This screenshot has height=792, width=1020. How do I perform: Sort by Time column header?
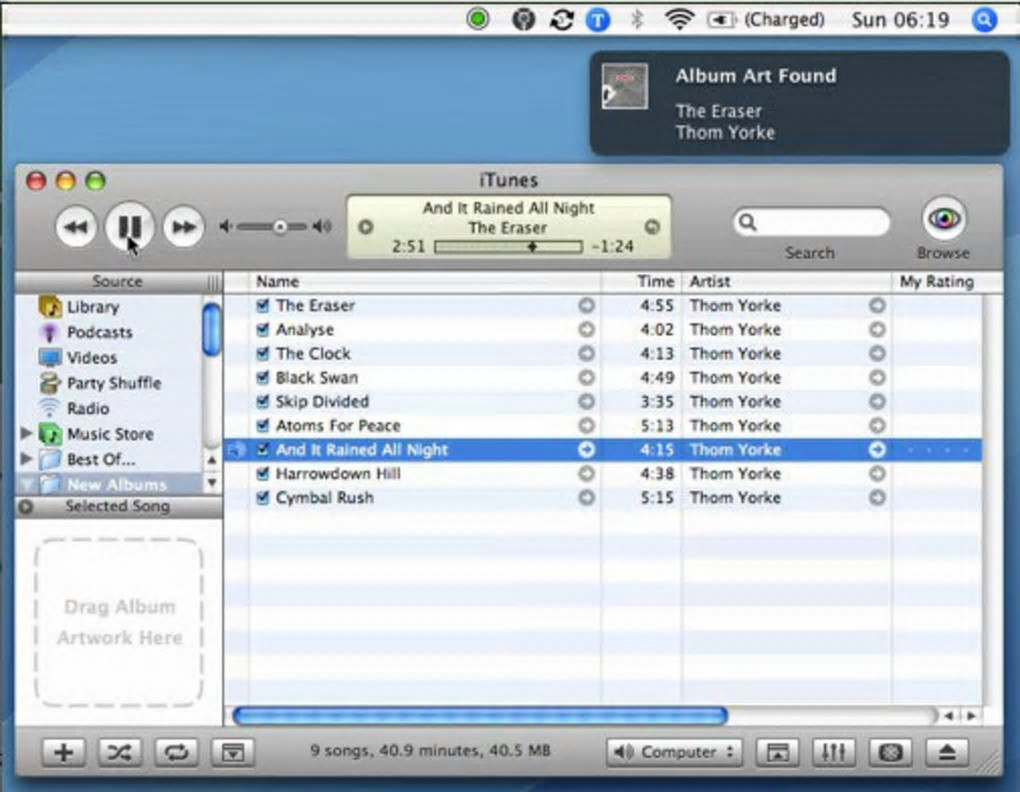click(x=641, y=282)
